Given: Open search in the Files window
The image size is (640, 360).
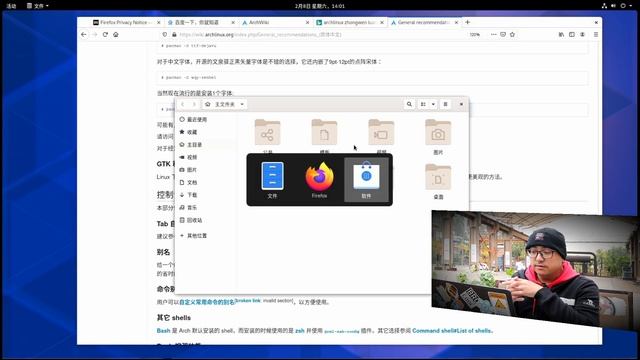Looking at the screenshot, I should click(x=409, y=104).
